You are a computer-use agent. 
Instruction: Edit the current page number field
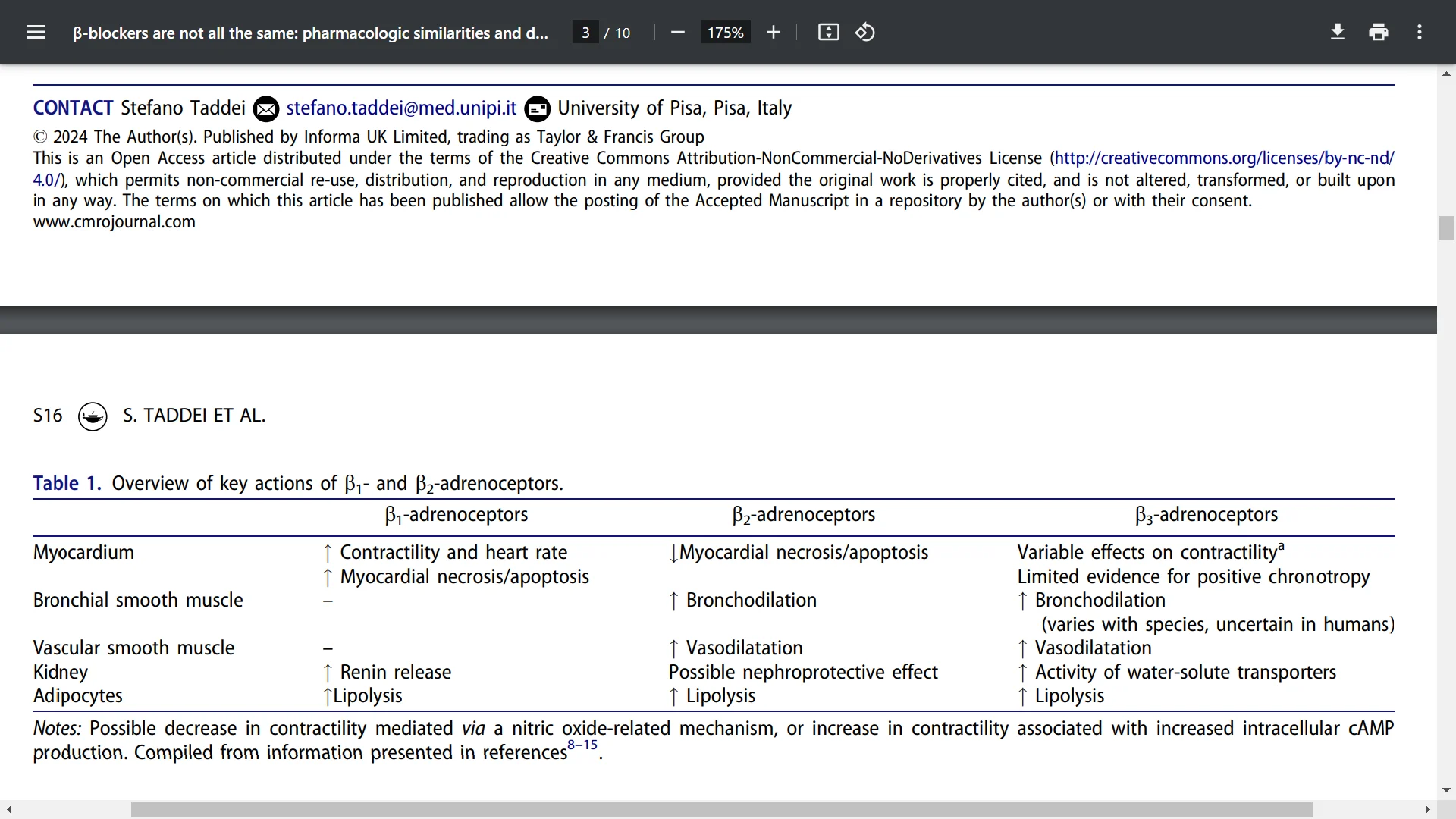pyautogui.click(x=585, y=33)
